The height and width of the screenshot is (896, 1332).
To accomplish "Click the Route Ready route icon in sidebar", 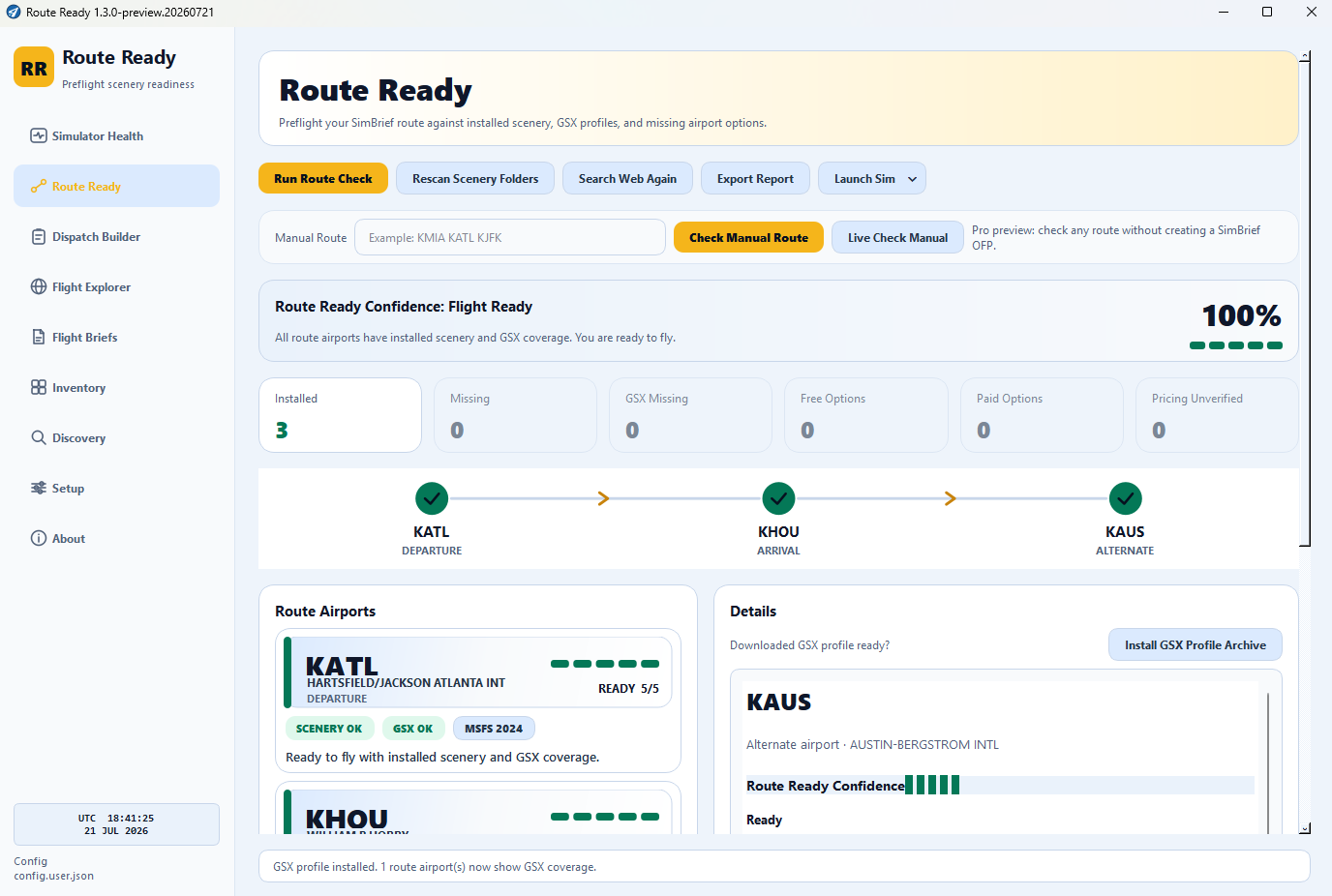I will (39, 186).
